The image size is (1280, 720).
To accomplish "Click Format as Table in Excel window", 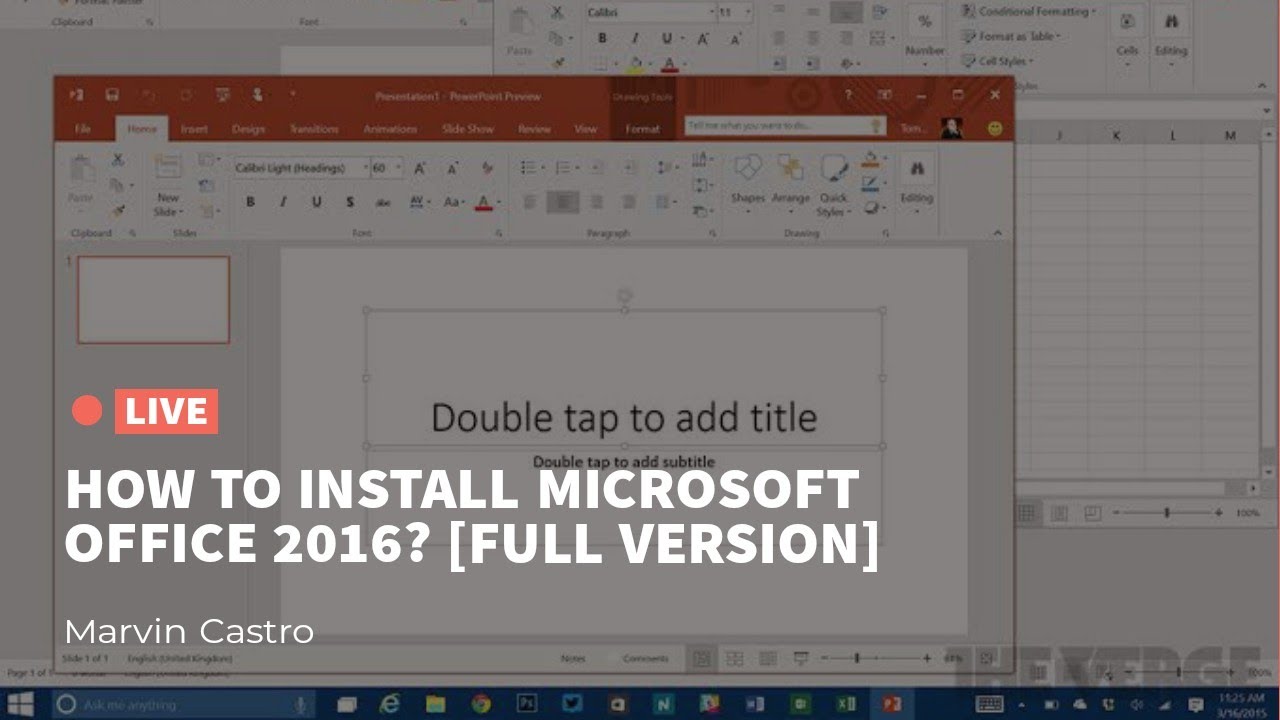I will (x=1011, y=36).
